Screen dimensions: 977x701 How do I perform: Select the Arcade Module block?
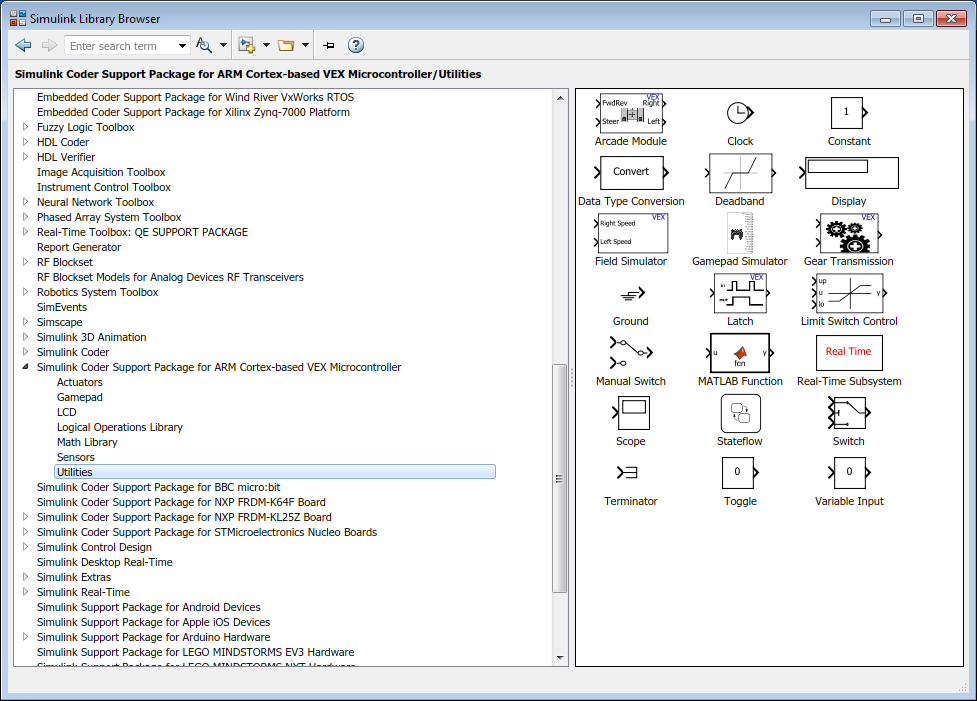point(630,113)
